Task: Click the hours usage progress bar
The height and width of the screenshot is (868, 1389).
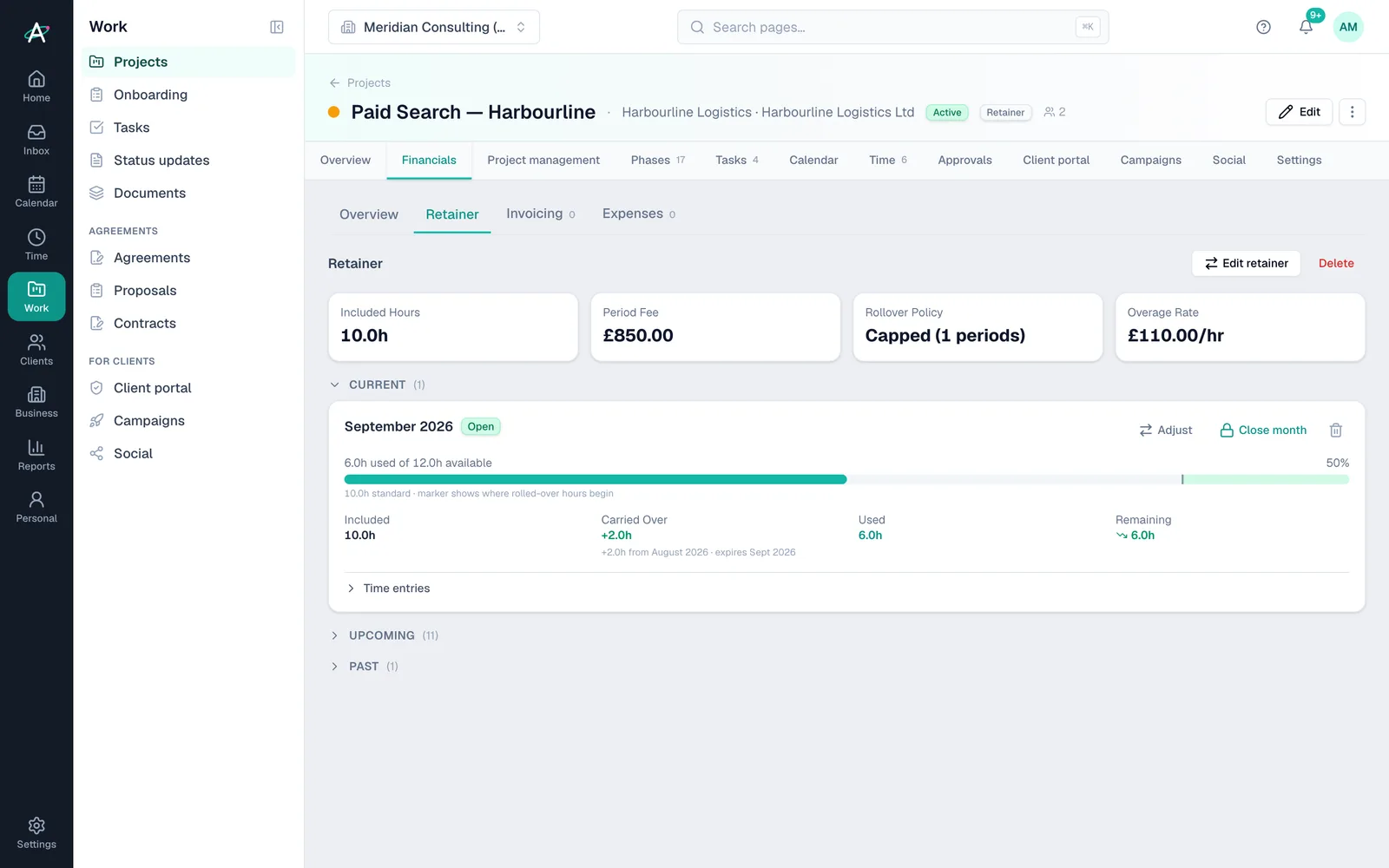Action: click(x=846, y=479)
